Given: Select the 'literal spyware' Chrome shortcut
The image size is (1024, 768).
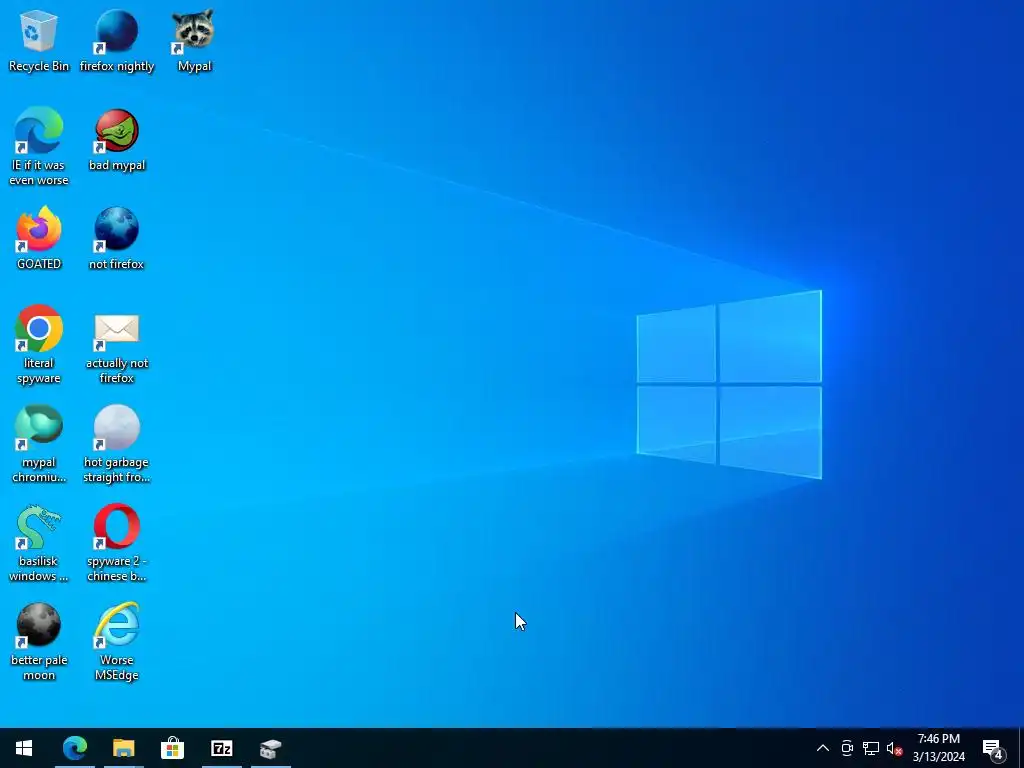Looking at the screenshot, I should [39, 344].
